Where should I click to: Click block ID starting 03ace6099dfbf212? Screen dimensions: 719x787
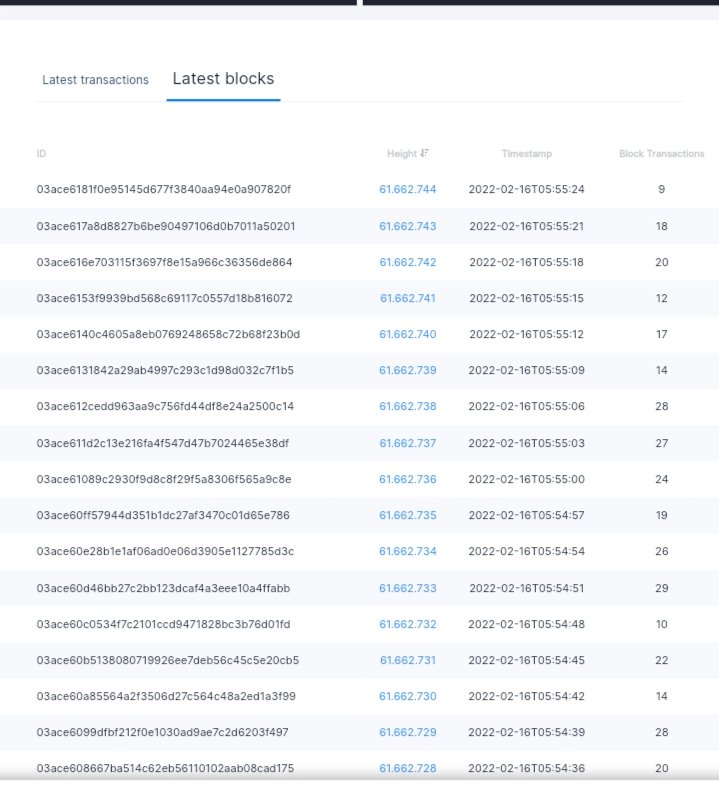coord(163,733)
